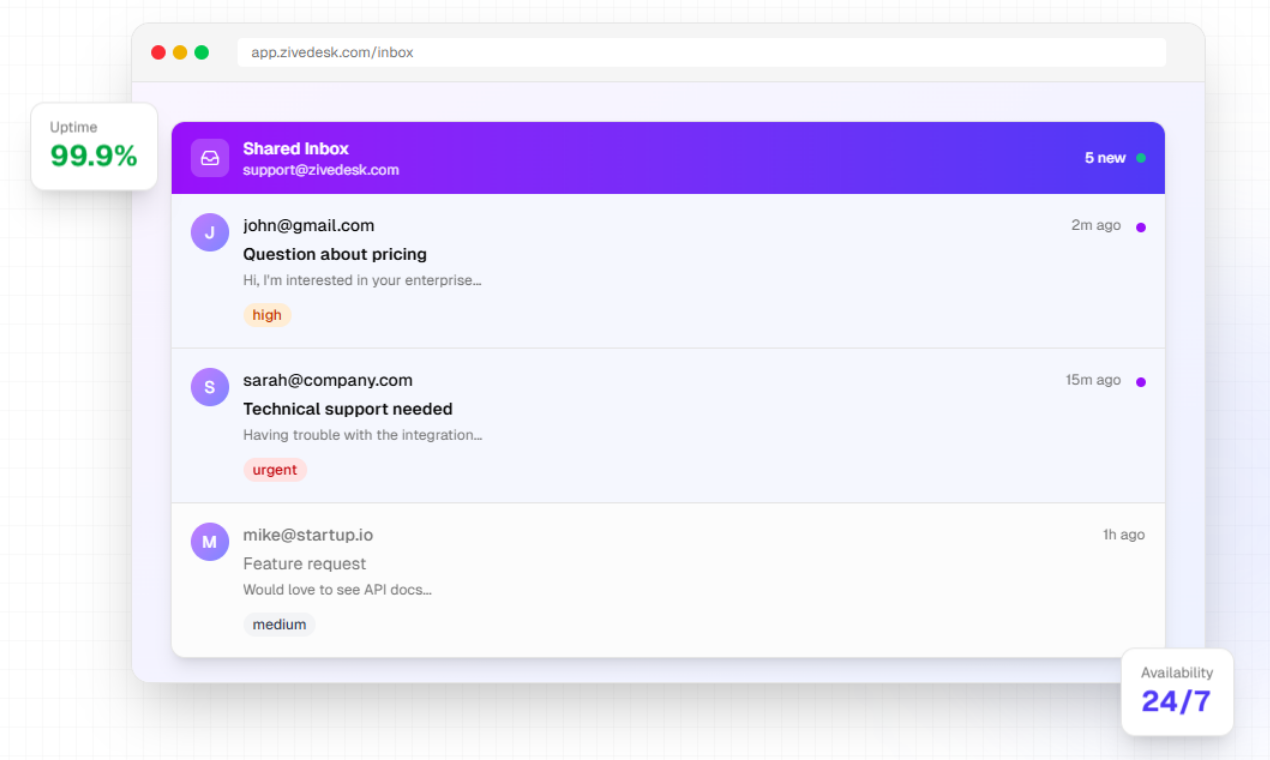Click the '5 new' message counter
1270x760 pixels.
pyautogui.click(x=1106, y=157)
